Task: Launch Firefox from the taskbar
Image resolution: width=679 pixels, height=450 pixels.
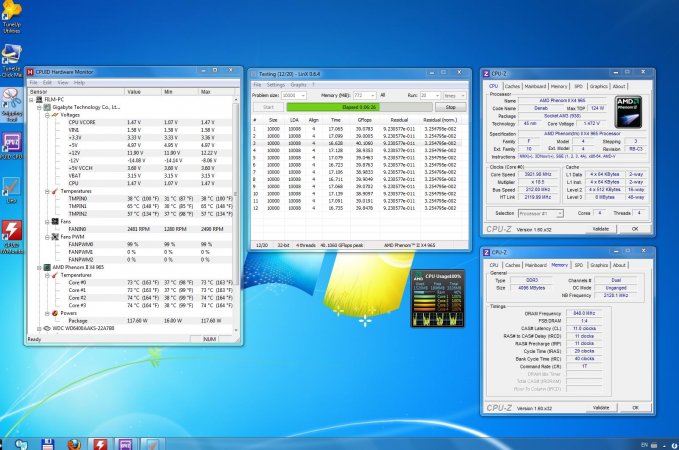Action: pyautogui.click(x=74, y=444)
